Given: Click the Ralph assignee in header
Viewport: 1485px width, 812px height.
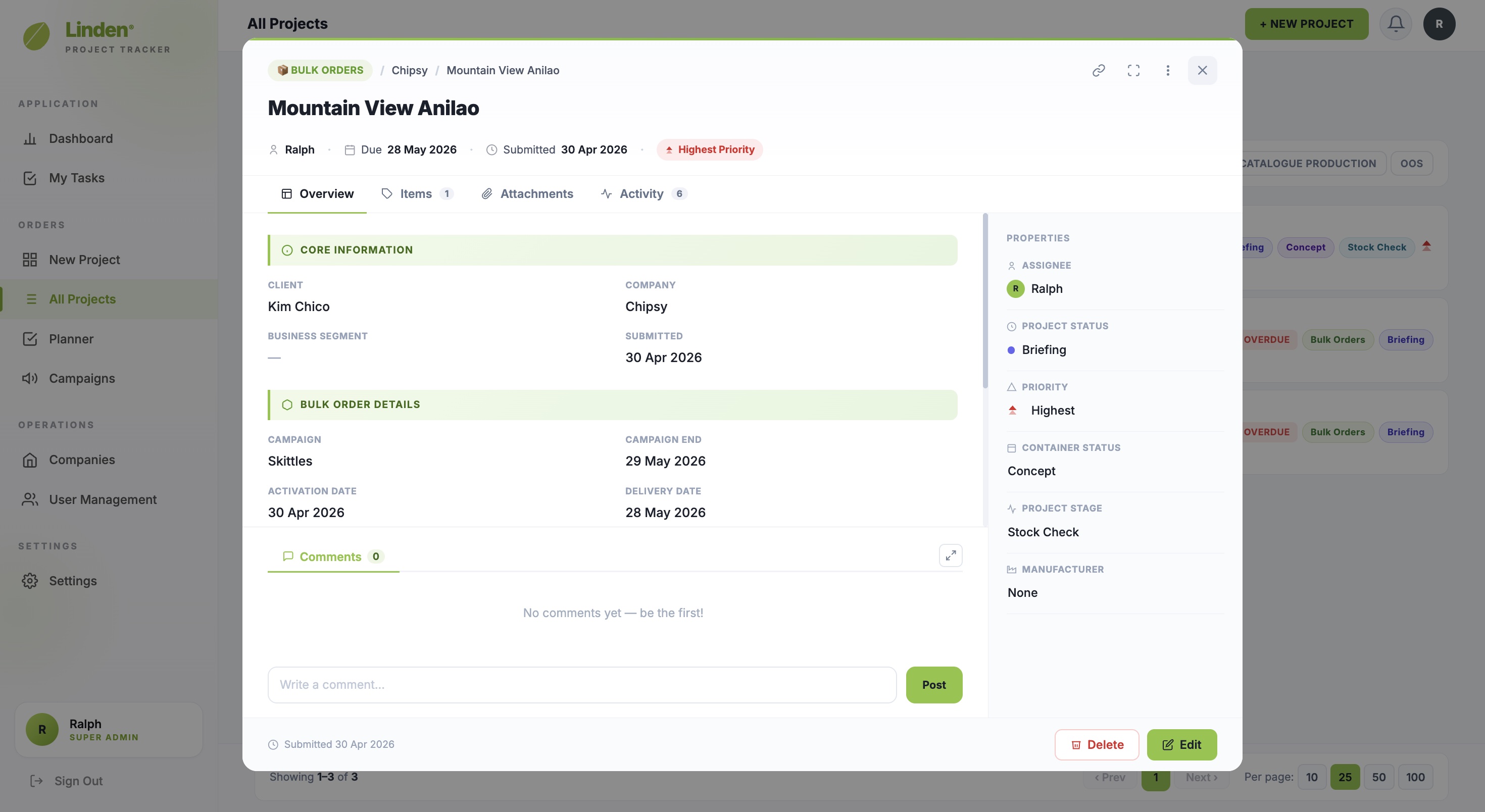Looking at the screenshot, I should point(292,150).
